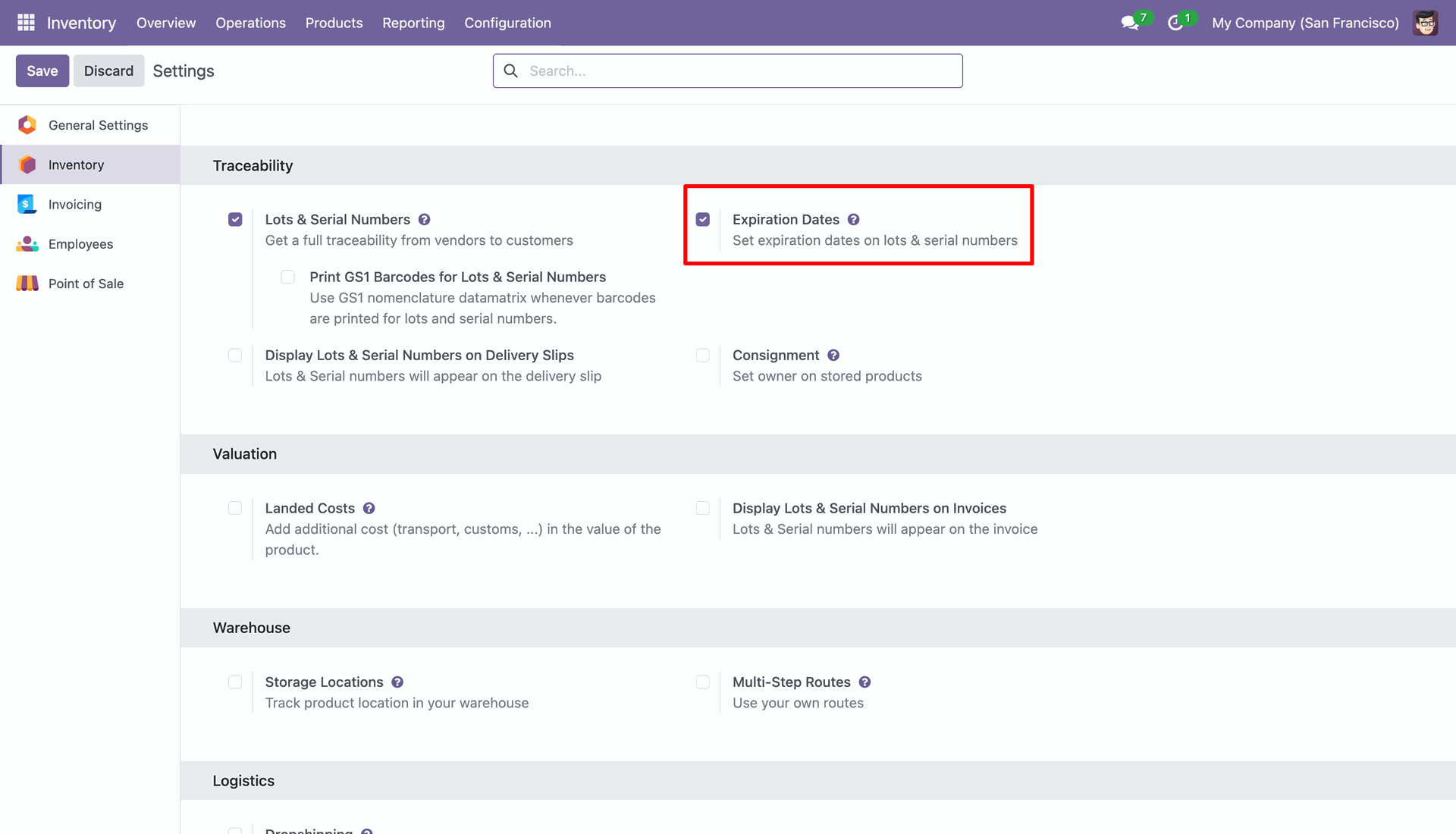The height and width of the screenshot is (834, 1456).
Task: Click help icon next to Expiration Dates
Action: (x=853, y=219)
